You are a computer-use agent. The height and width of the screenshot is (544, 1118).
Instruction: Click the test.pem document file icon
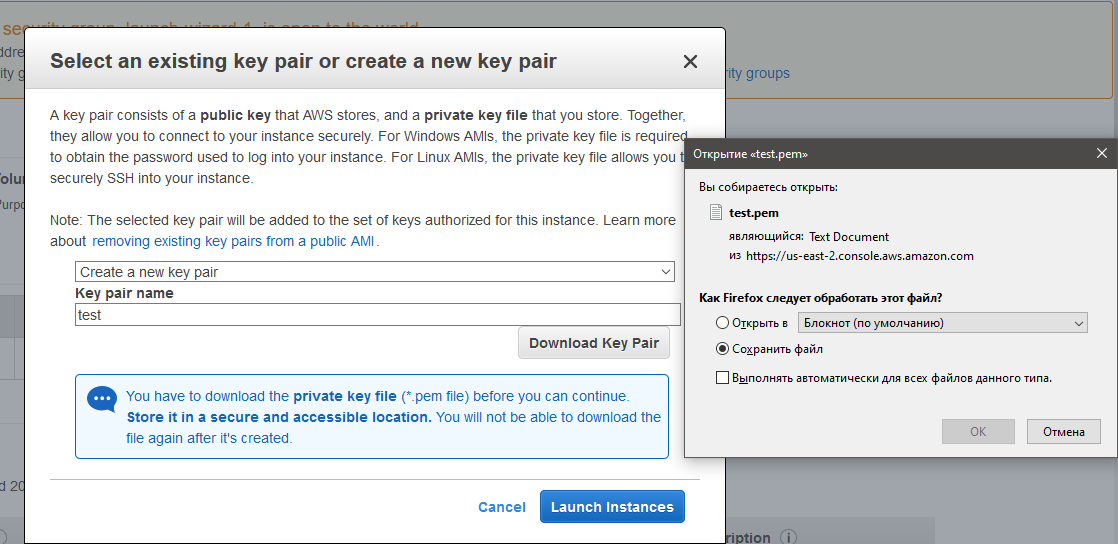715,212
